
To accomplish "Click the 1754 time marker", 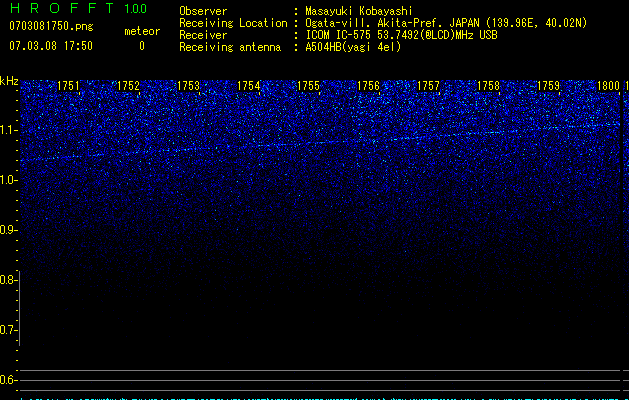I will click(x=248, y=86).
